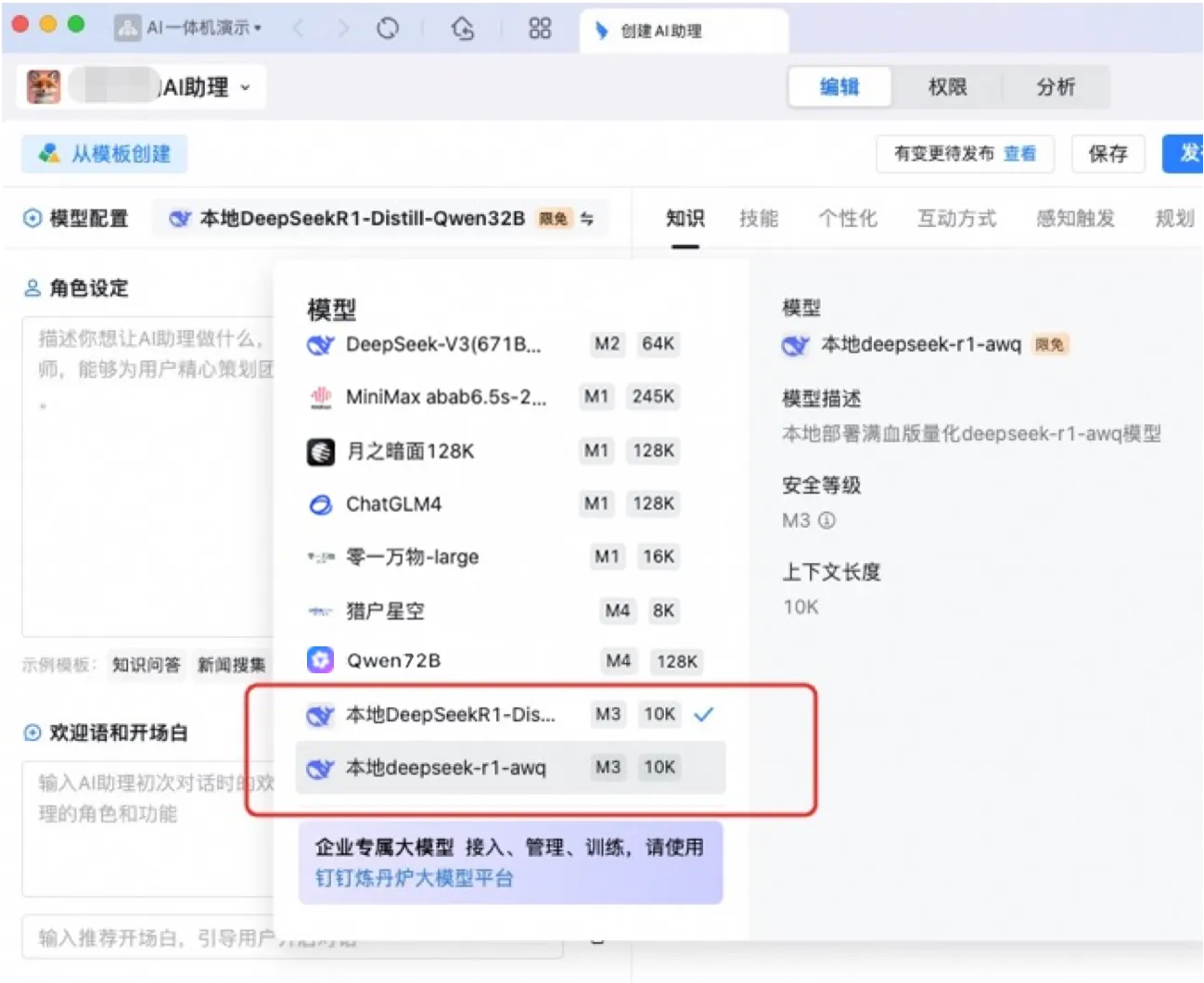The height and width of the screenshot is (983, 1204).
Task: Click the 模型配置 circle icon
Action: pyautogui.click(x=32, y=219)
